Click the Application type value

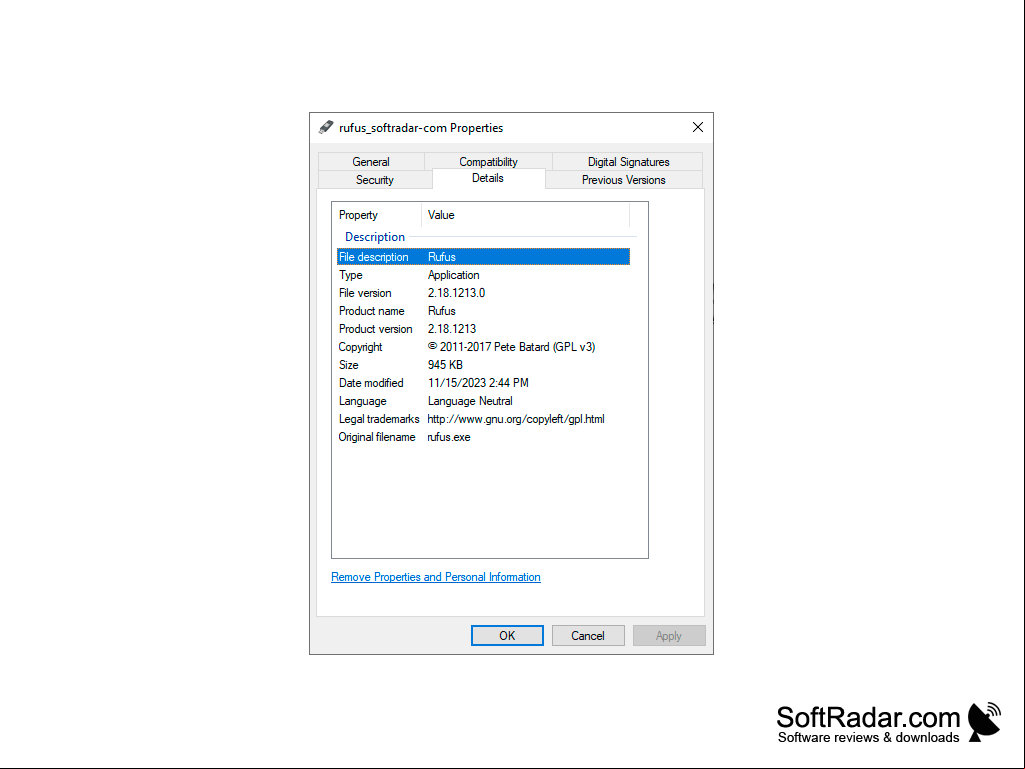[454, 275]
